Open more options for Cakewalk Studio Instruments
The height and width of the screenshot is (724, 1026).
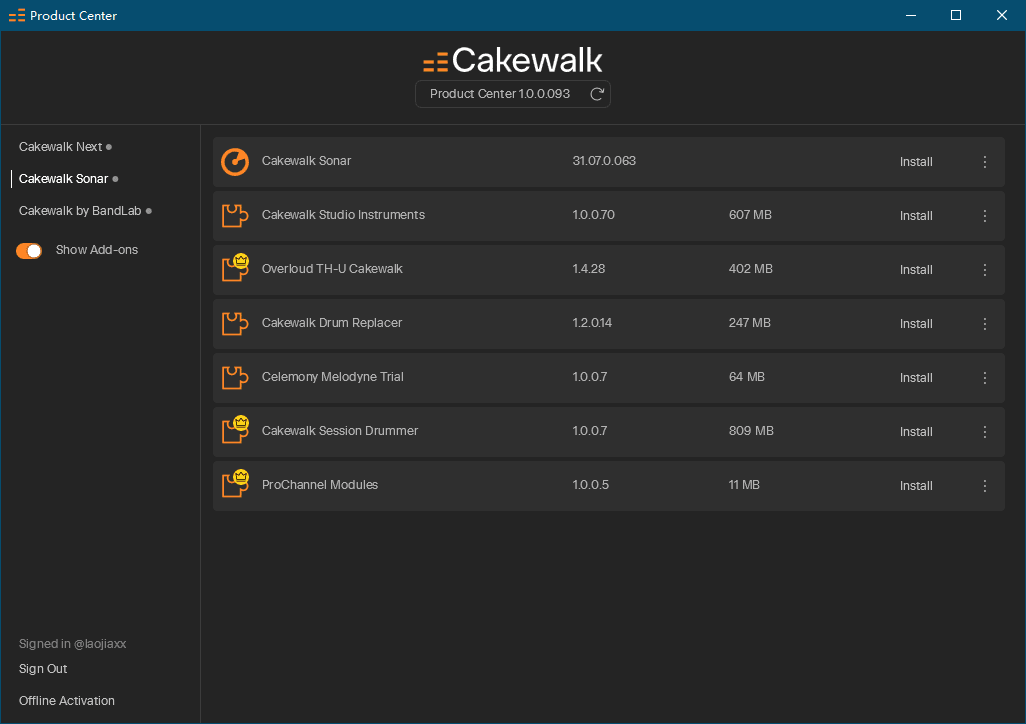(x=985, y=216)
